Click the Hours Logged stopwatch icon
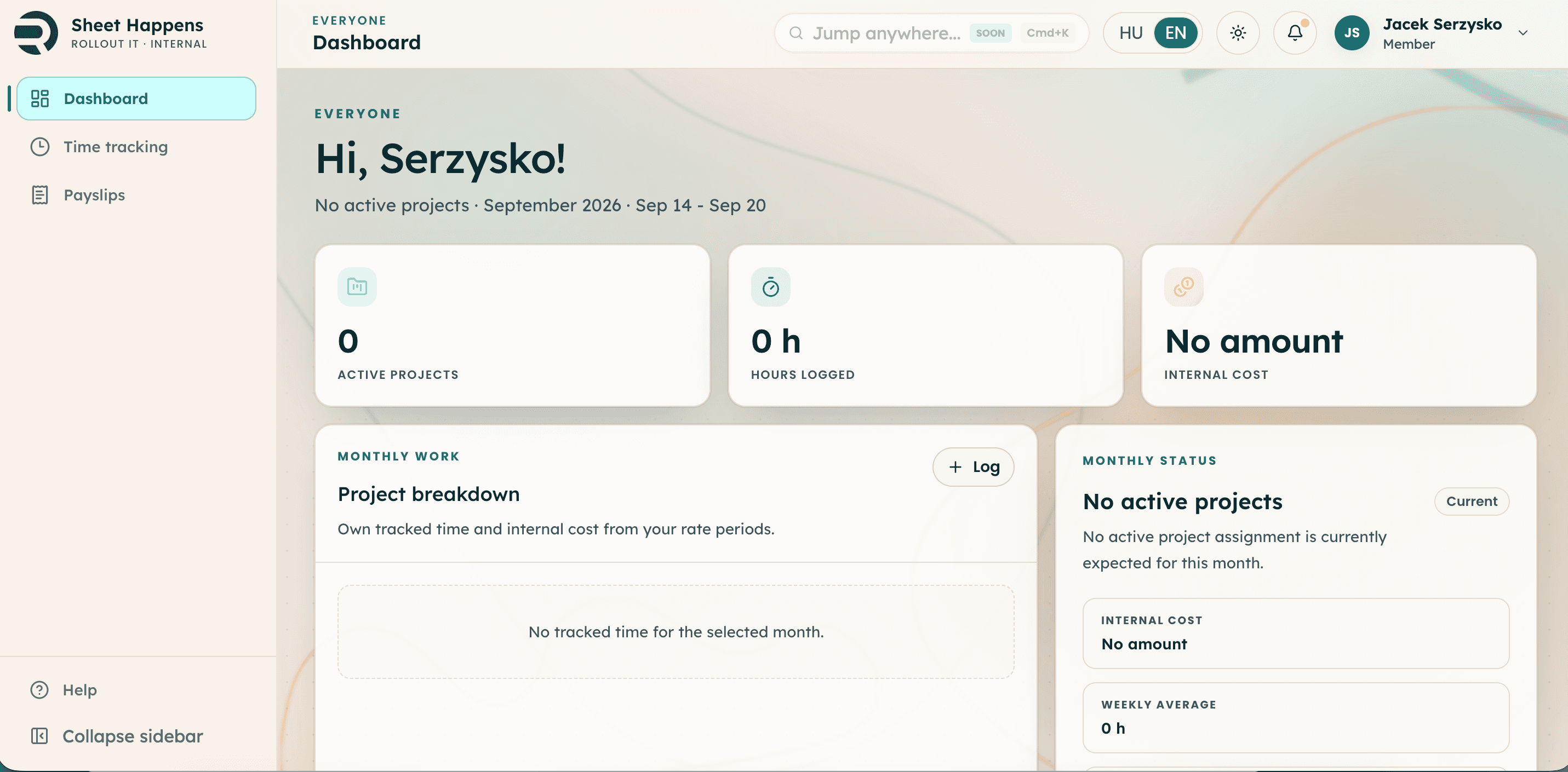This screenshot has width=1568, height=772. pyautogui.click(x=771, y=286)
